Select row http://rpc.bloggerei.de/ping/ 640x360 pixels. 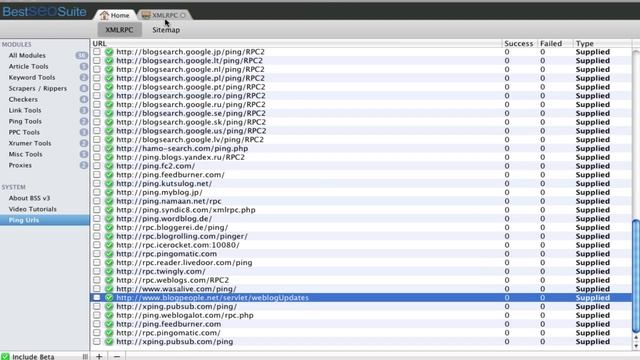[x=361, y=227]
